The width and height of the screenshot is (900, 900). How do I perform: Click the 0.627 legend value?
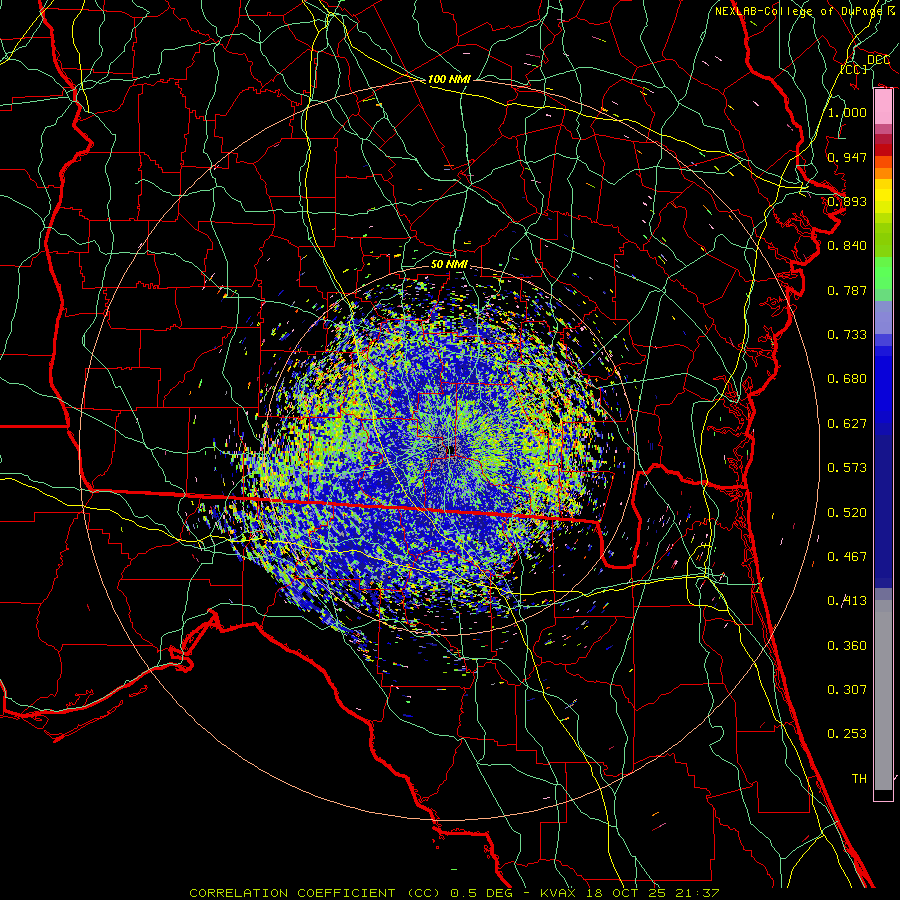pyautogui.click(x=847, y=424)
